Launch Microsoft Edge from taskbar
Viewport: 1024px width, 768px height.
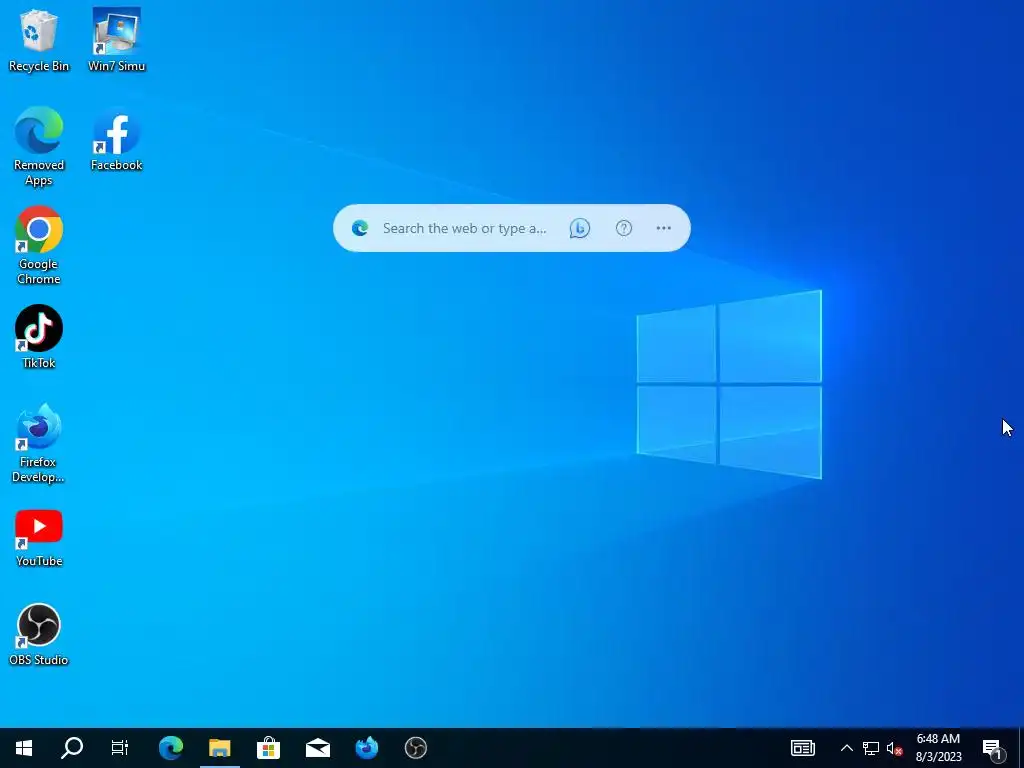pos(171,748)
